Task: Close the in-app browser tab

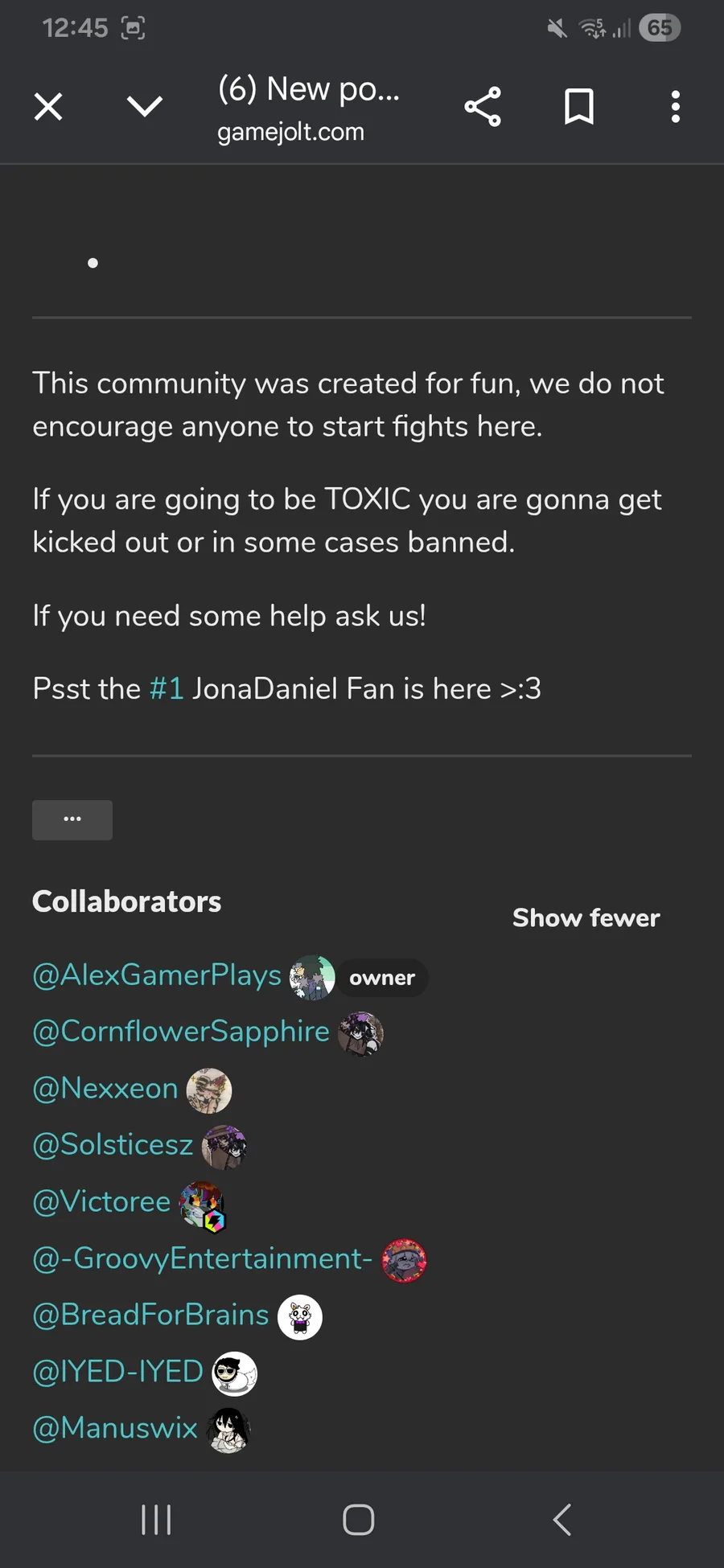Action: pyautogui.click(x=48, y=107)
